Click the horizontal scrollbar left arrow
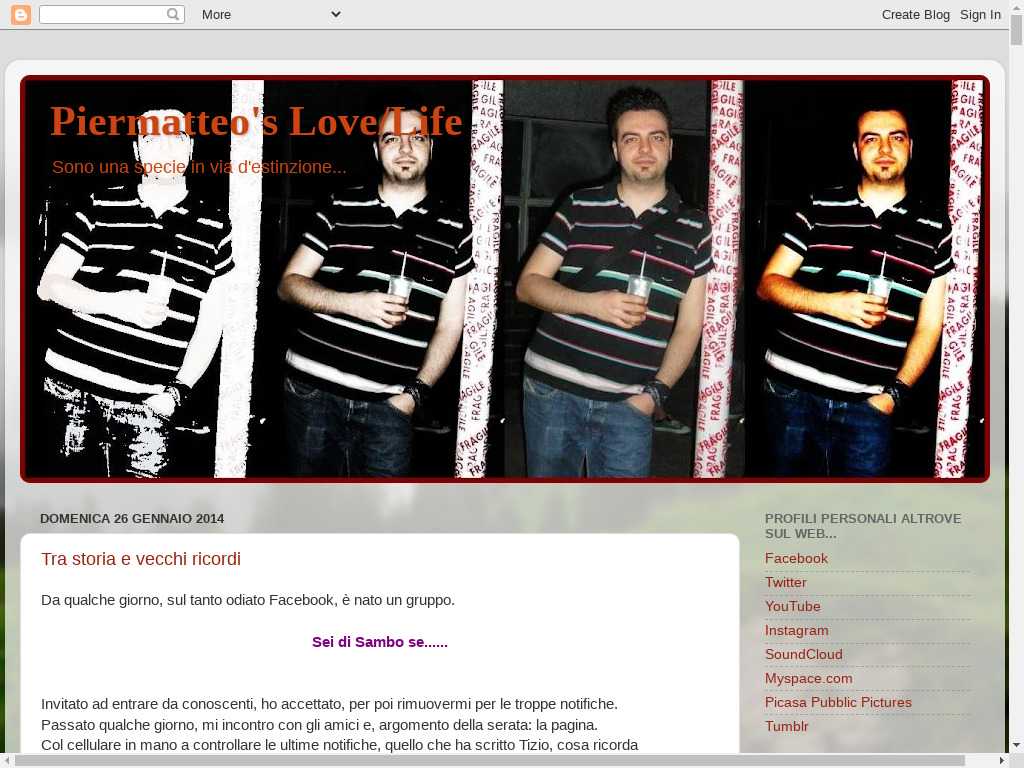Image resolution: width=1024 pixels, height=768 pixels. [7, 761]
